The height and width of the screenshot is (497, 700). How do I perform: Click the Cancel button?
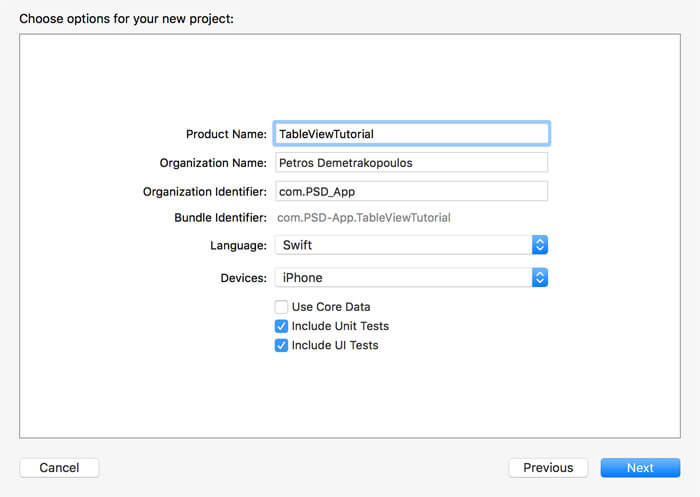pyautogui.click(x=59, y=468)
